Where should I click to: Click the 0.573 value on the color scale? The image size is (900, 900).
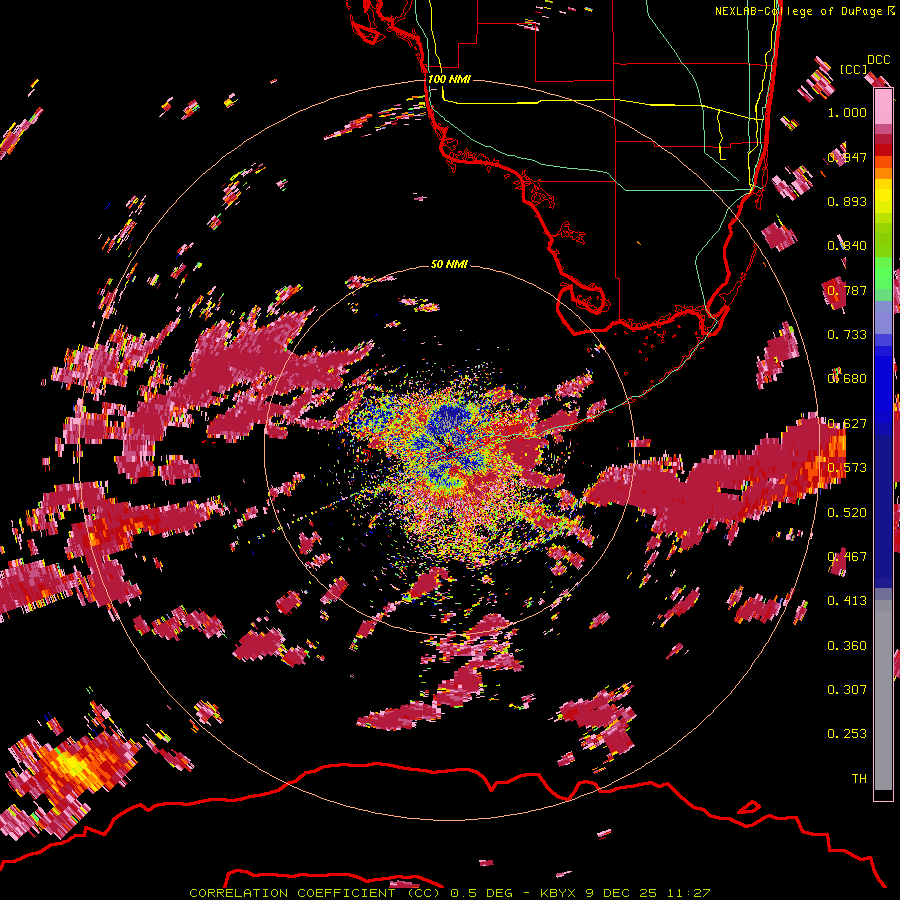pyautogui.click(x=847, y=468)
